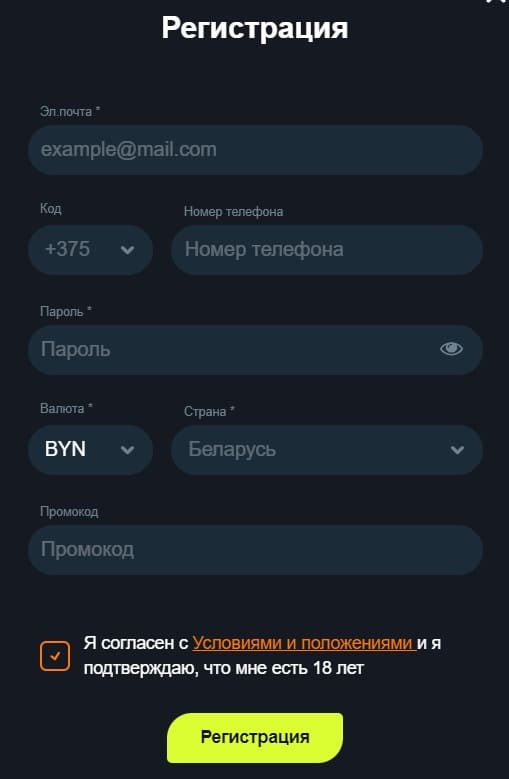Click the chevron arrow in the Беларусь field
Viewport: 509px width, 779px height.
(x=457, y=450)
